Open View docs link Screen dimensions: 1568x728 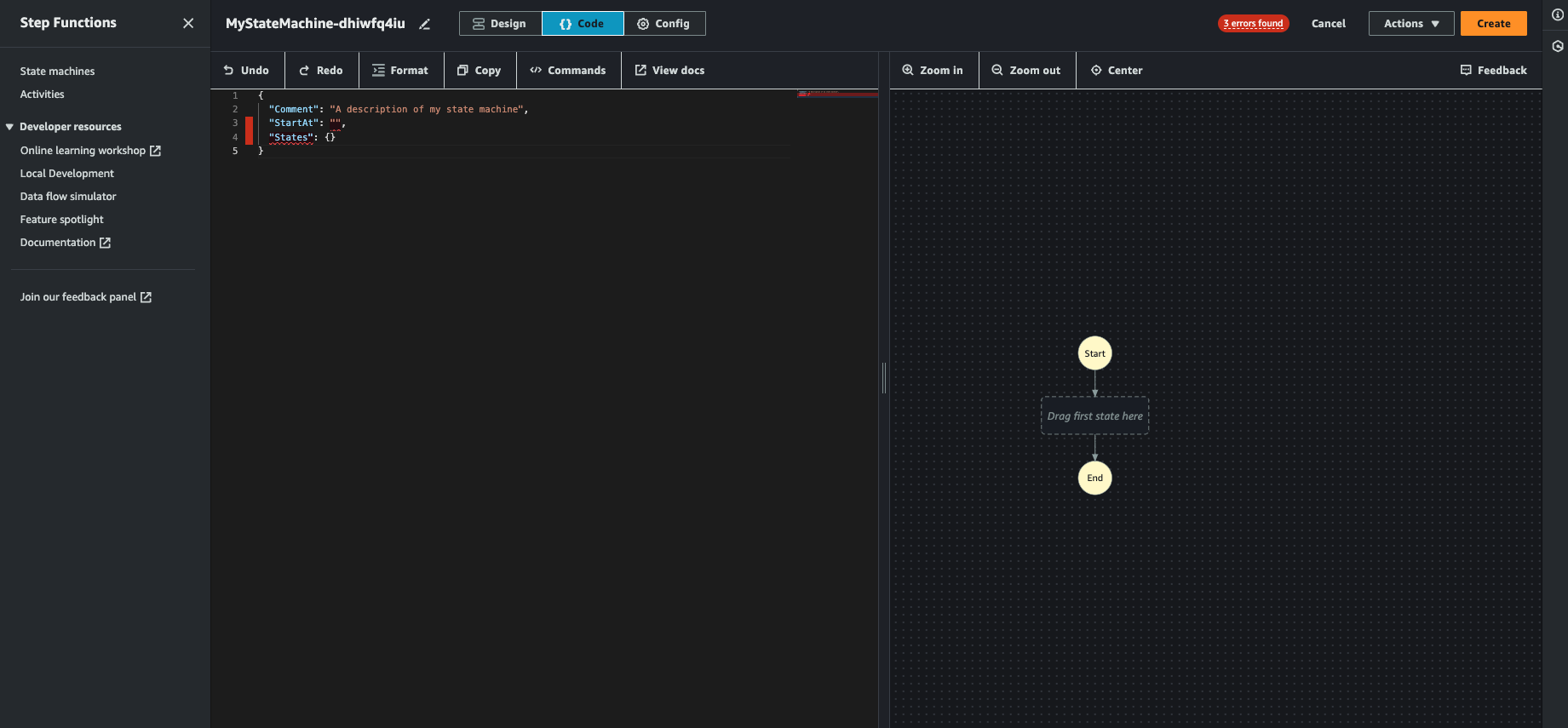[670, 71]
